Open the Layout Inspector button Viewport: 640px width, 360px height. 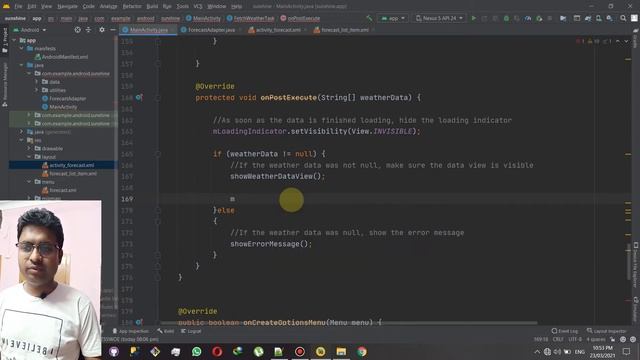point(607,331)
